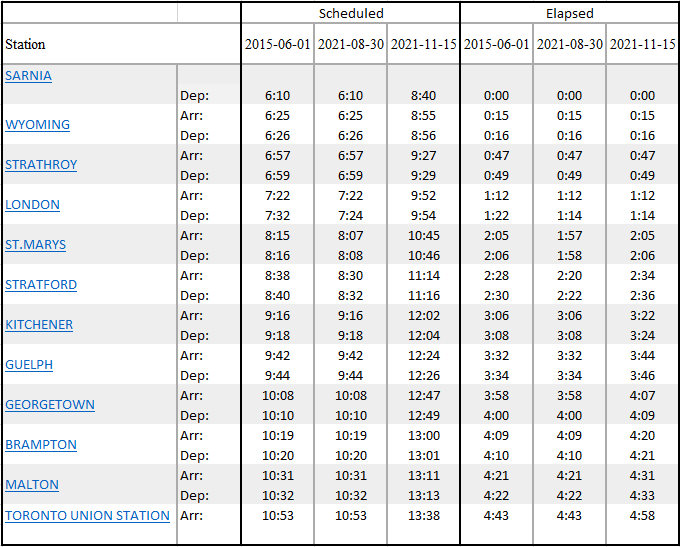
Task: Select the Station column header
Action: coord(25,45)
